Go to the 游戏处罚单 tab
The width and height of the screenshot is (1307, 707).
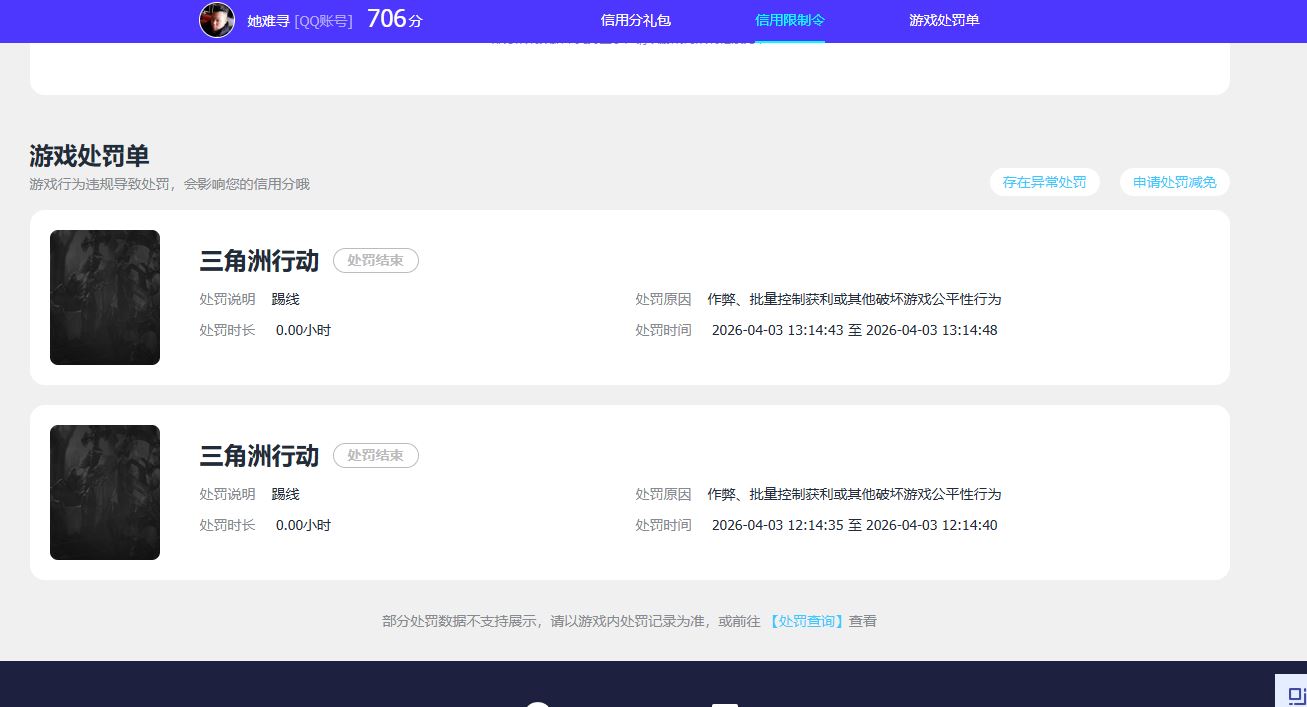pos(944,20)
